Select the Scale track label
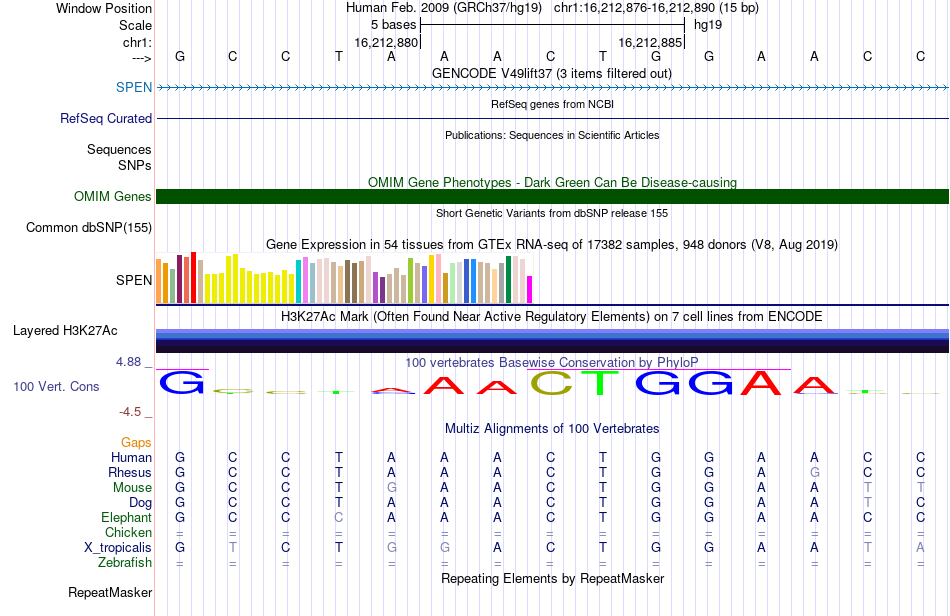The width and height of the screenshot is (950, 616). [135, 25]
